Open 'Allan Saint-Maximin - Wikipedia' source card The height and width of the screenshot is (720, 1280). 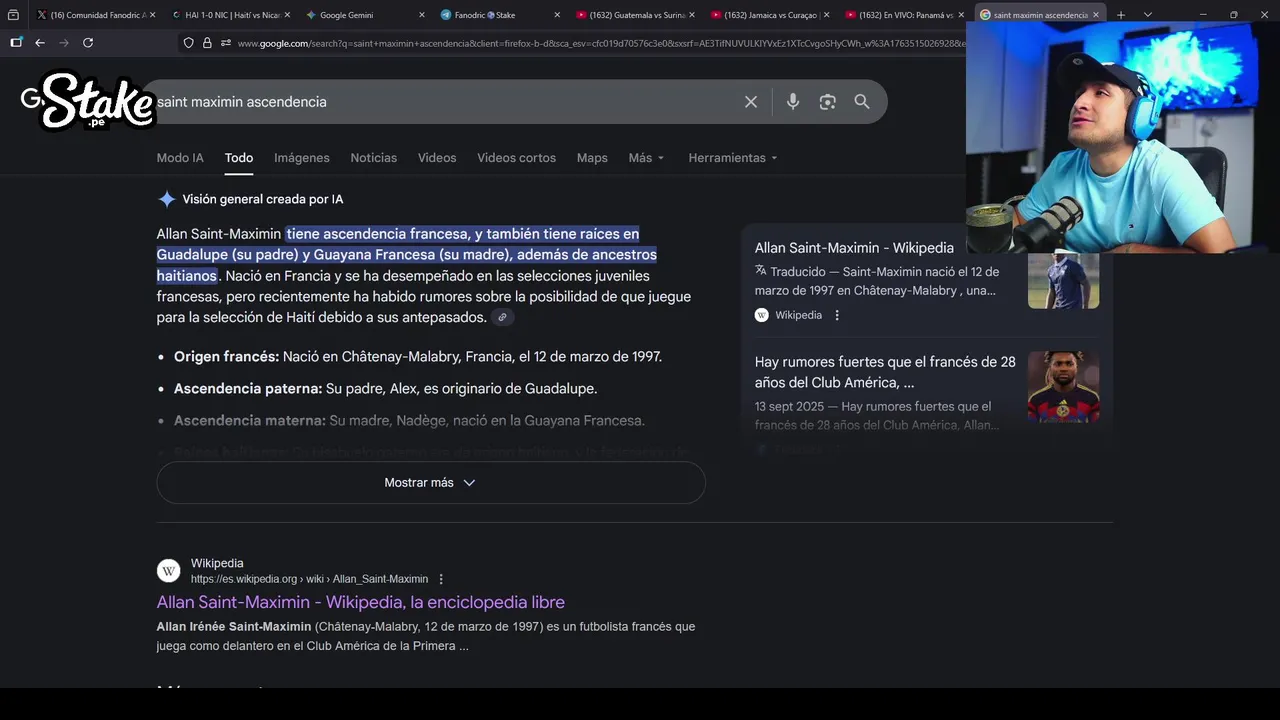tap(854, 248)
